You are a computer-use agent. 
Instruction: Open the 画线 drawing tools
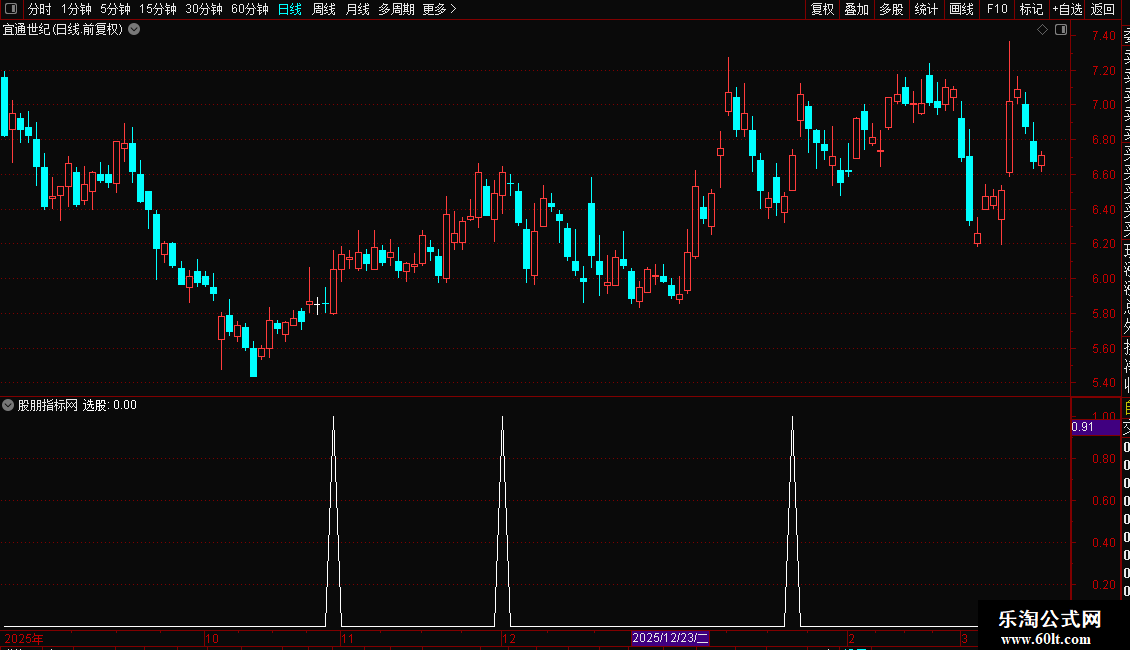point(961,9)
